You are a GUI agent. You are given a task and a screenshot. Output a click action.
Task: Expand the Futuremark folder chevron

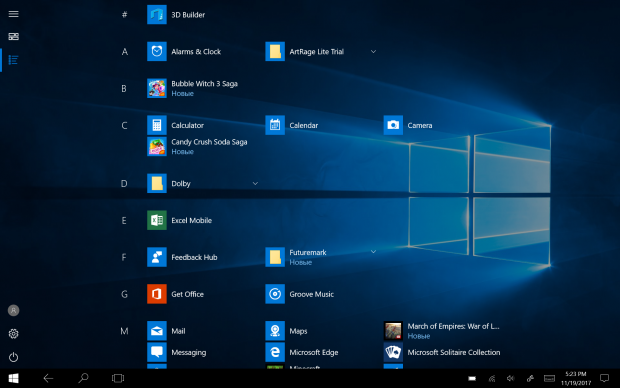(373, 252)
